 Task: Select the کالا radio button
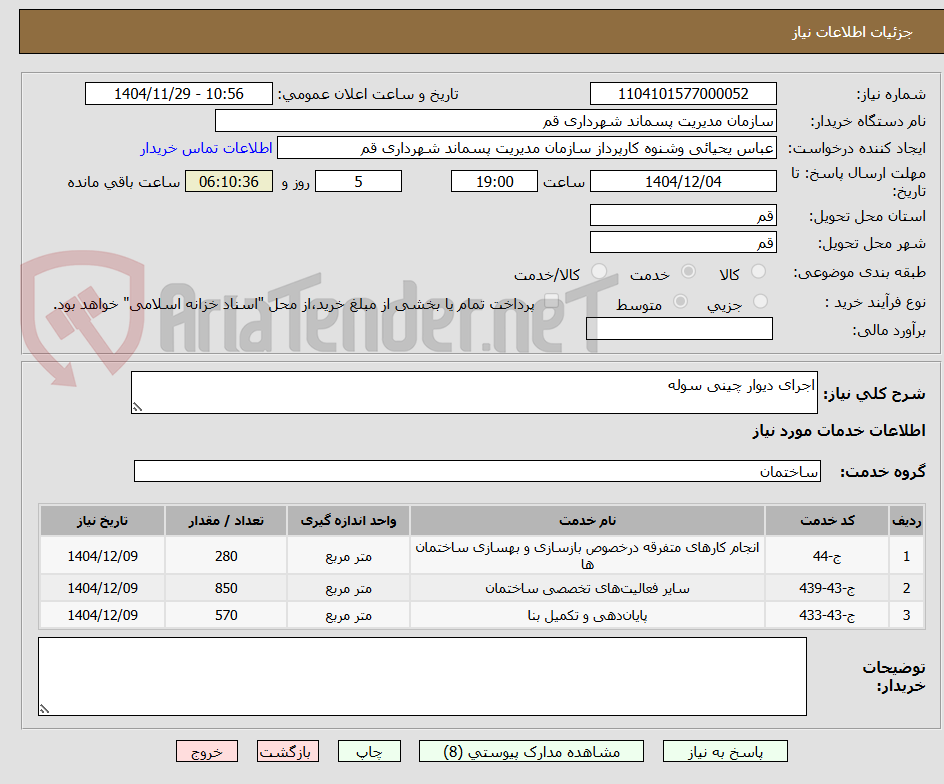pos(759,272)
